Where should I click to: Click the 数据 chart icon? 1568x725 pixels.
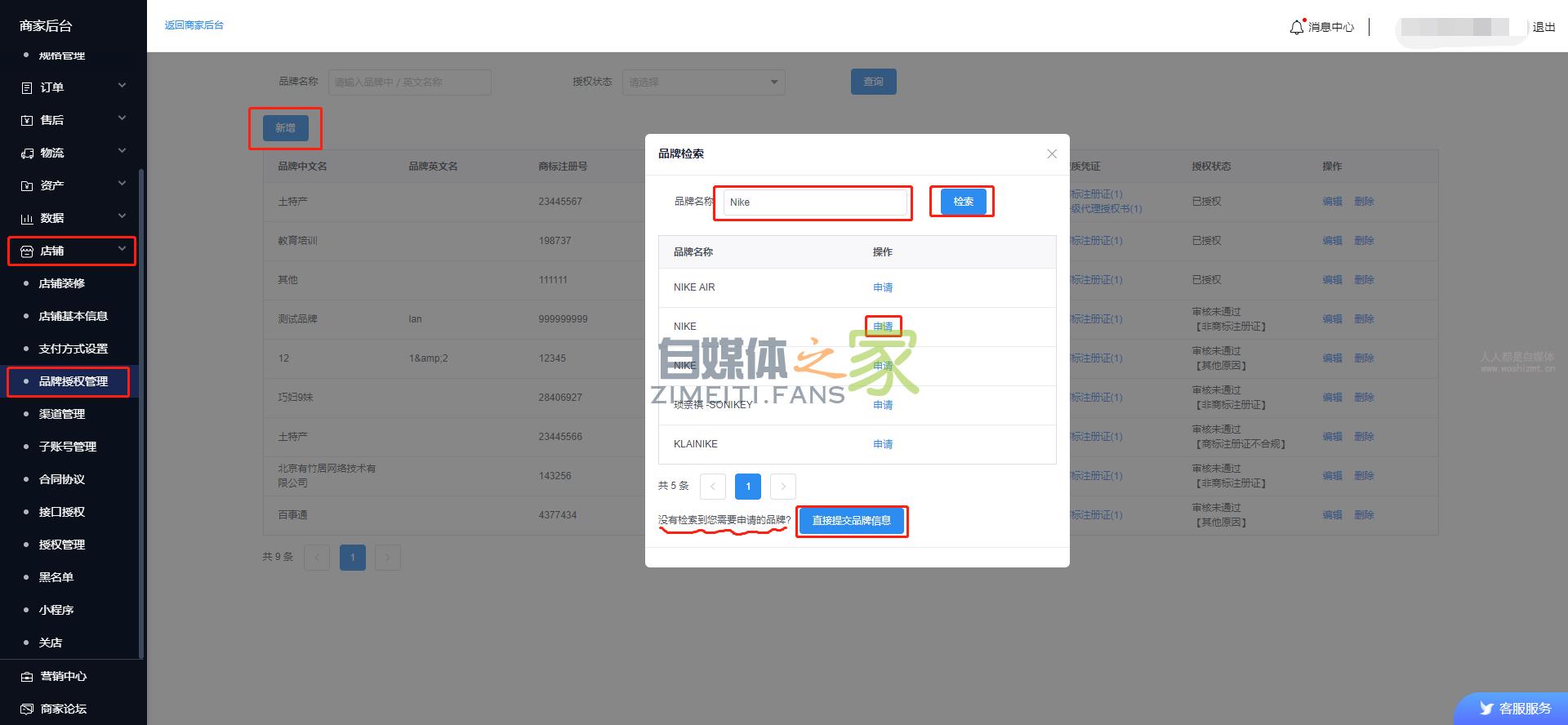27,218
